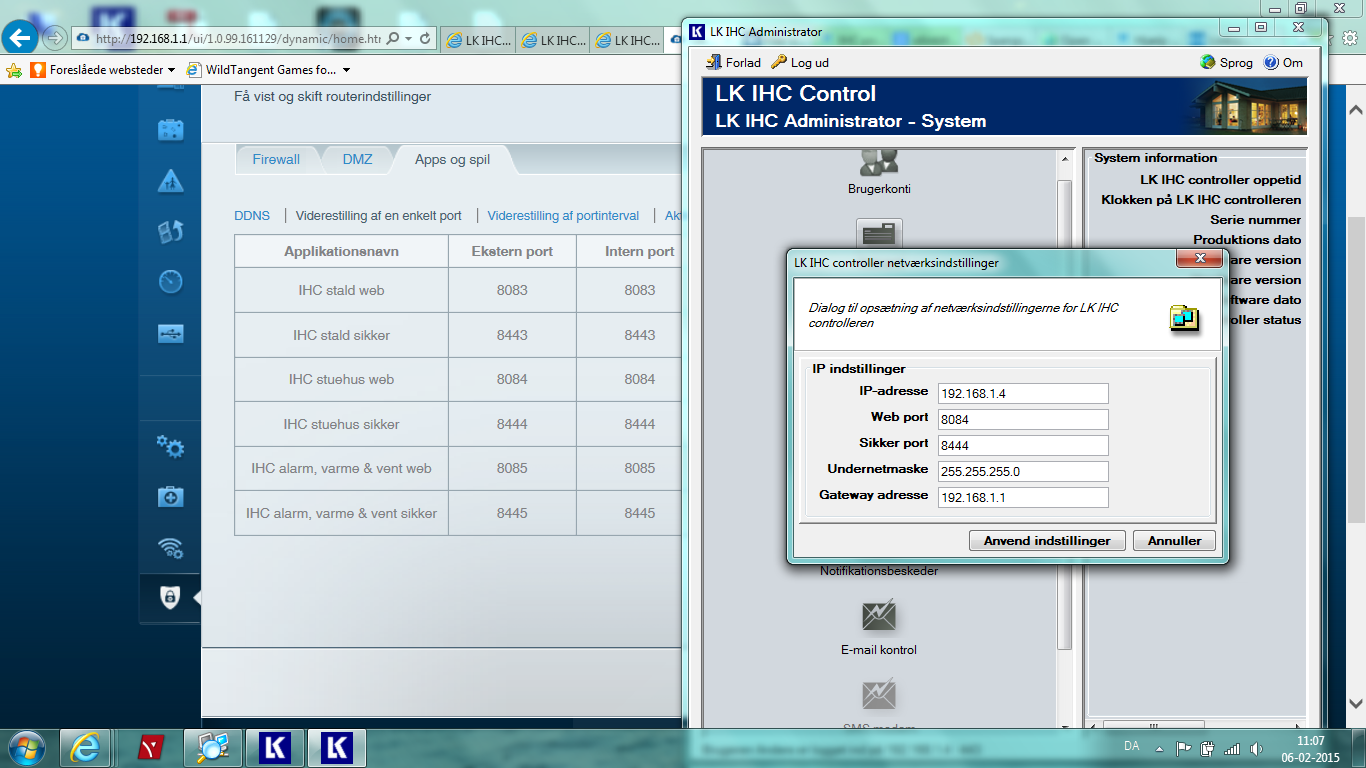
Task: Select the USB storage sidebar icon
Action: tap(170, 334)
